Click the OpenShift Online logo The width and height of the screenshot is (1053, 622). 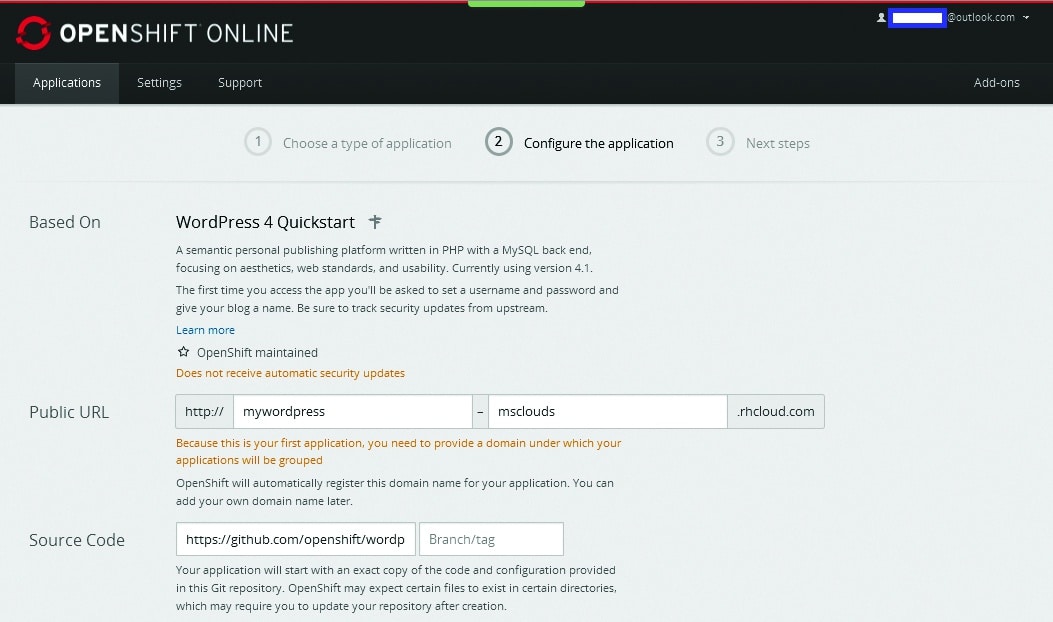pos(155,33)
